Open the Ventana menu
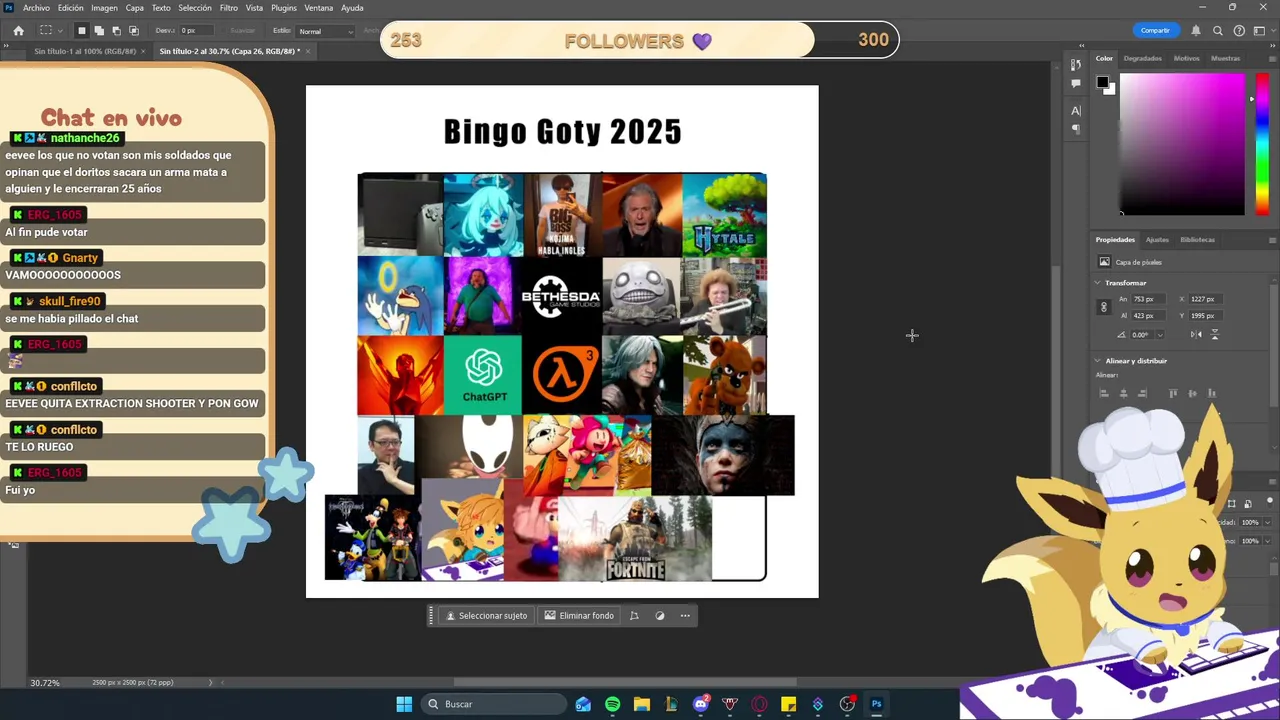 (x=319, y=8)
